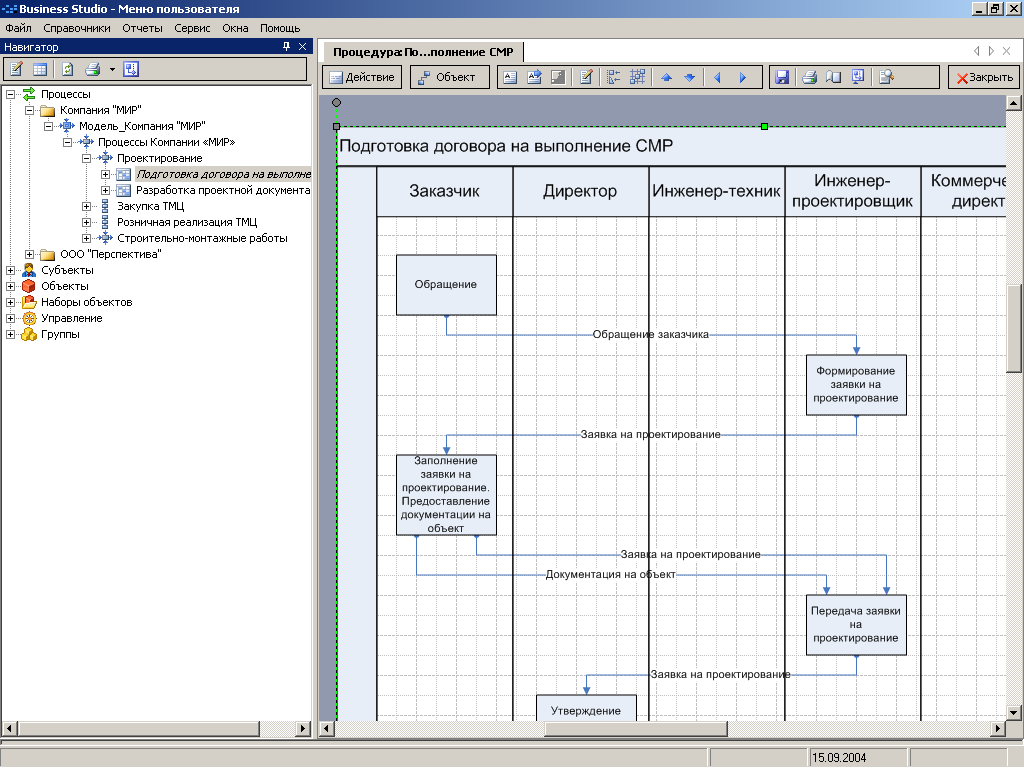This screenshot has height=768, width=1024.
Task: Select Группы in the tree
Action: [x=60, y=334]
